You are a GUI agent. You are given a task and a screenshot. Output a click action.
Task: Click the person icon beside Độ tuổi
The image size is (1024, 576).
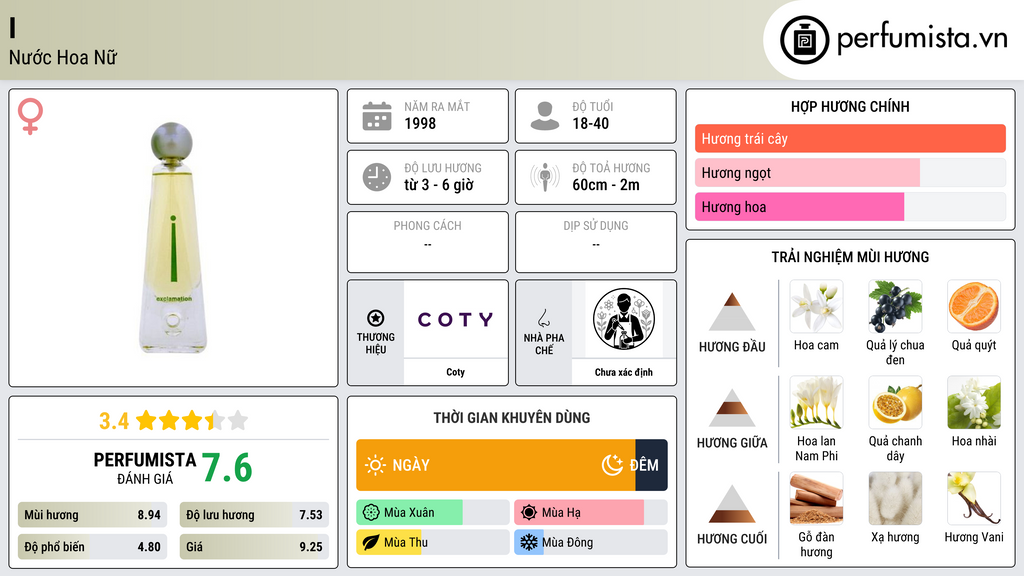(x=545, y=116)
